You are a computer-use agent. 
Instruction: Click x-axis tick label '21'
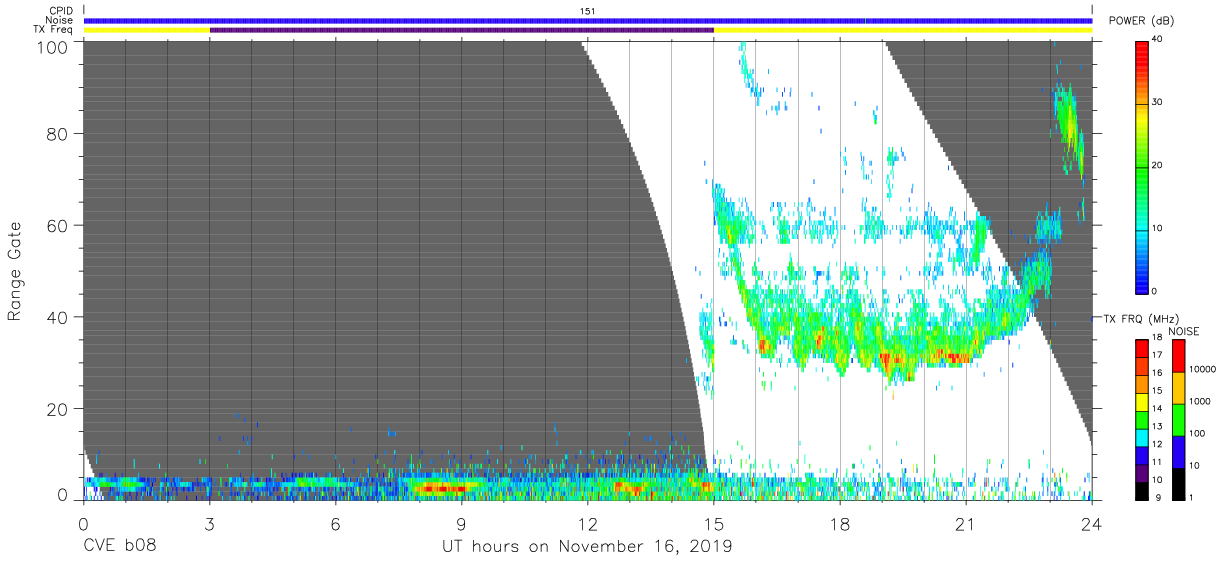(x=966, y=525)
